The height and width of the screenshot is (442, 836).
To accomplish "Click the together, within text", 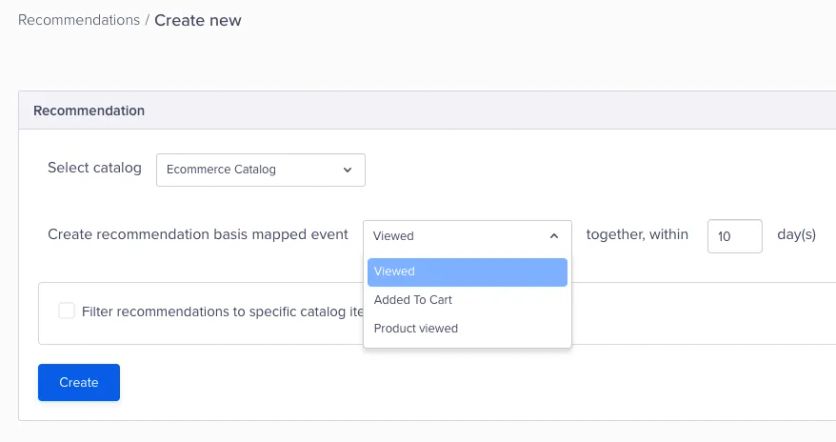I will (x=637, y=235).
